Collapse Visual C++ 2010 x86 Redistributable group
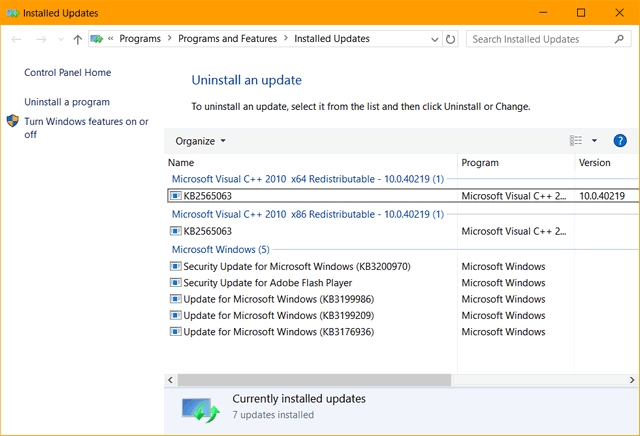This screenshot has width=640, height=436. coord(308,214)
